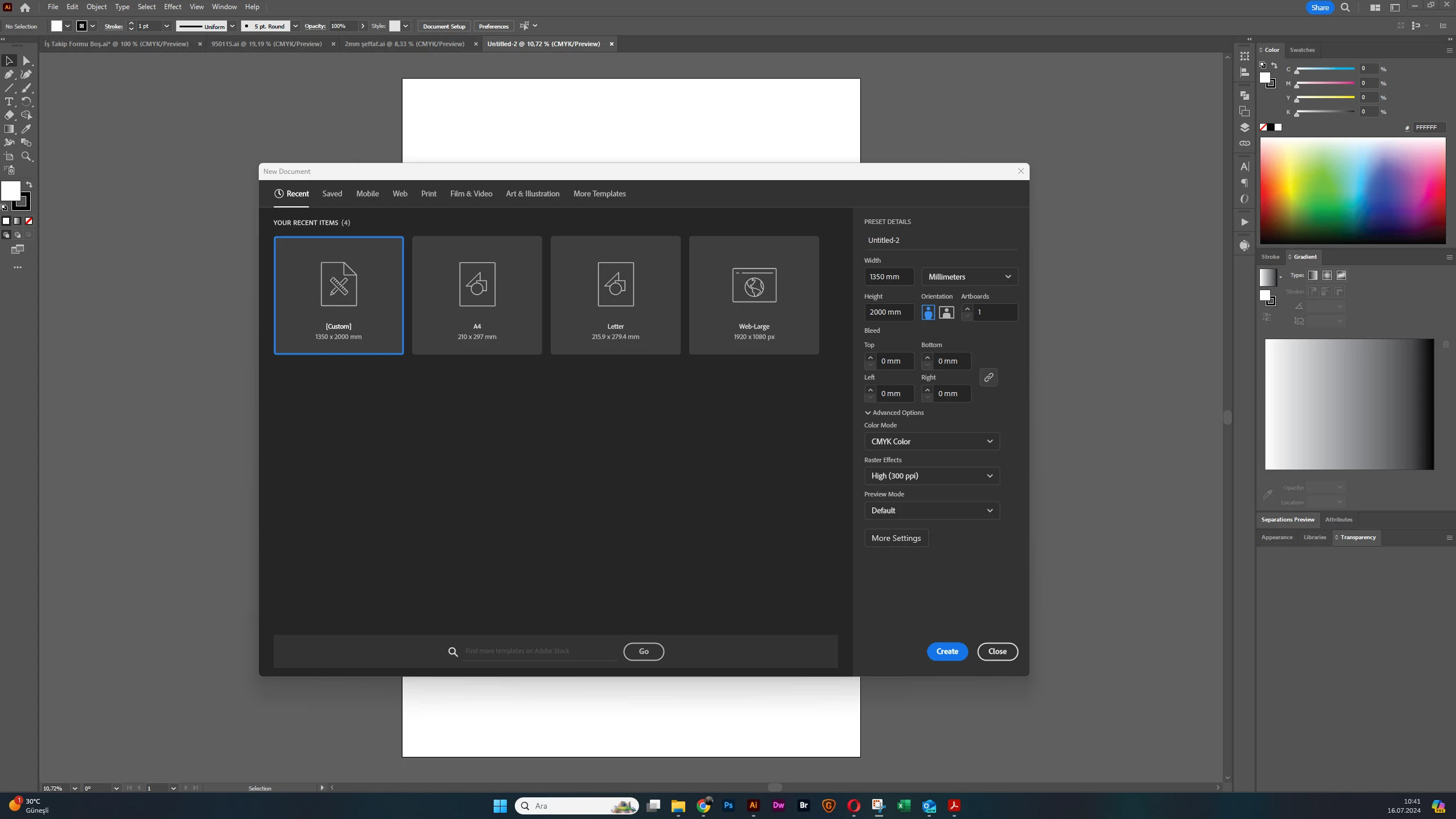This screenshot has height=819, width=1456.
Task: Click the Pen tool icon
Action: (9, 74)
